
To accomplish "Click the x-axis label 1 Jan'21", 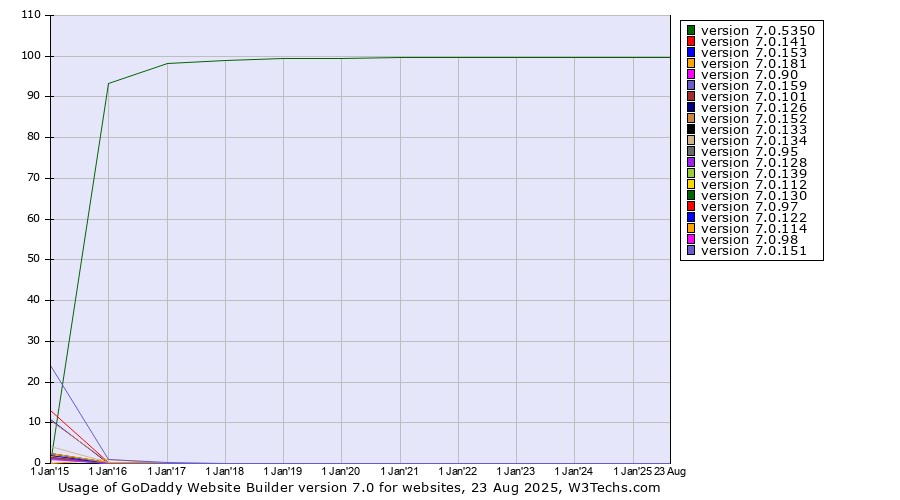I will 399,471.
